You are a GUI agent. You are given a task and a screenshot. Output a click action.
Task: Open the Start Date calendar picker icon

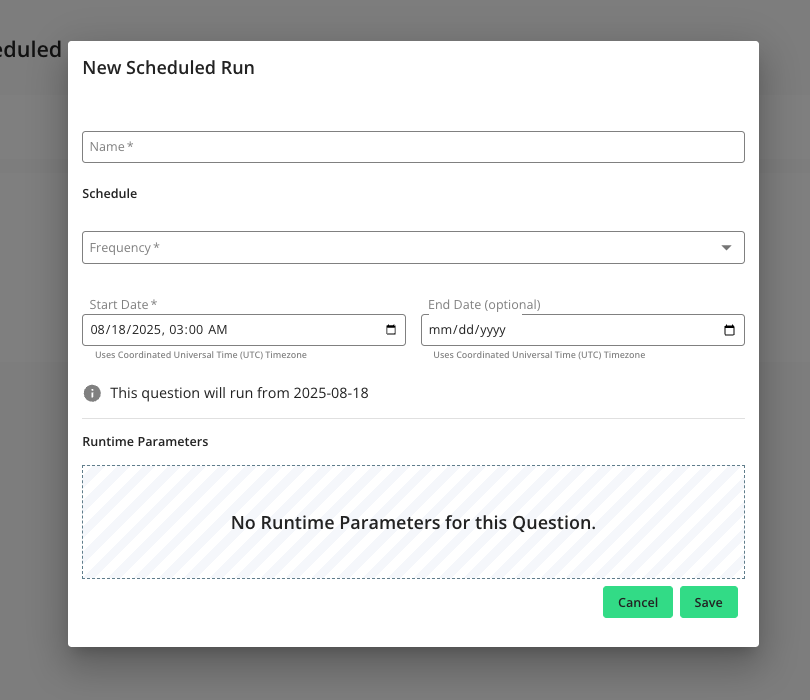(390, 330)
